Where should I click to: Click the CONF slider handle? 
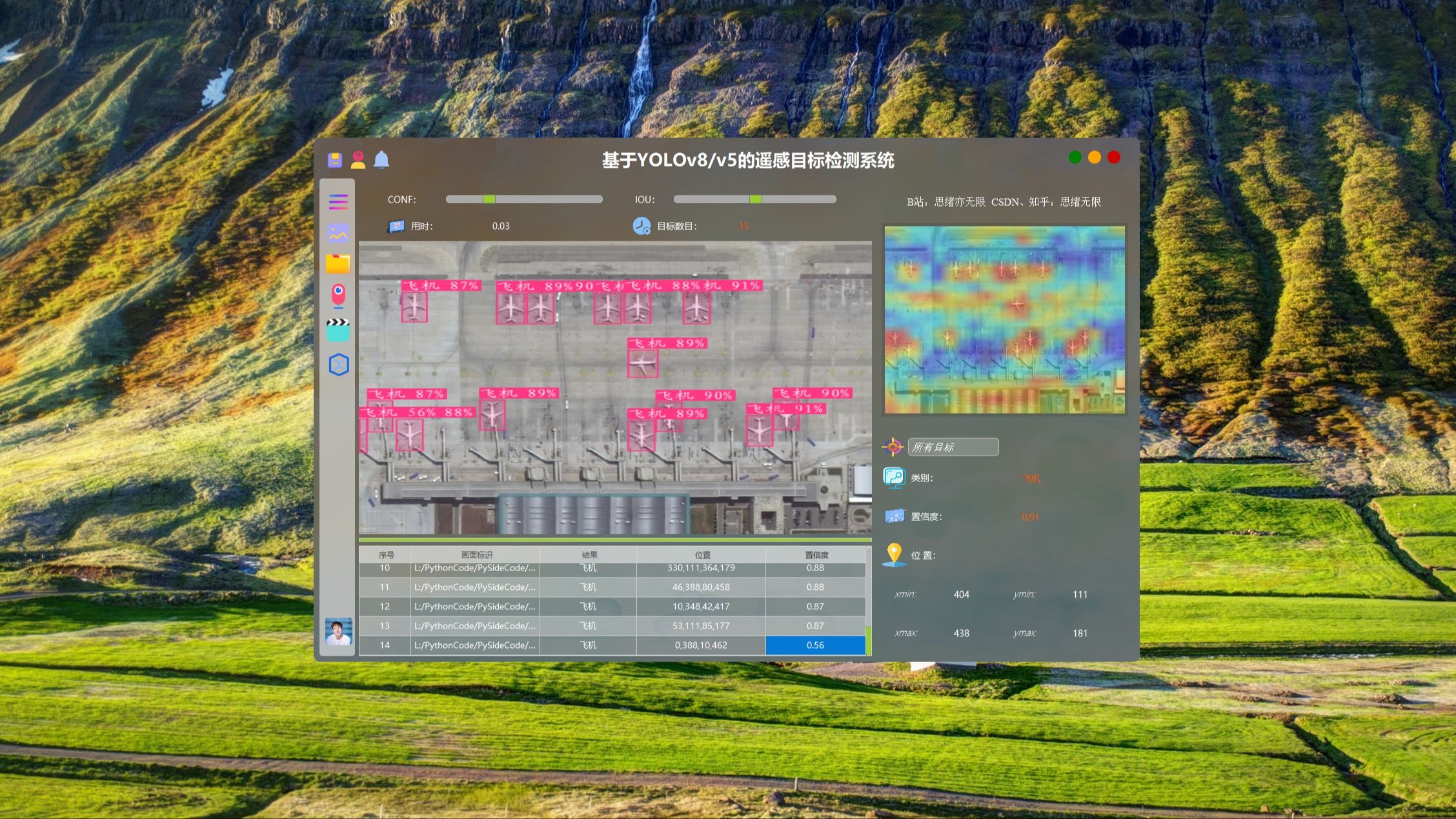click(489, 199)
